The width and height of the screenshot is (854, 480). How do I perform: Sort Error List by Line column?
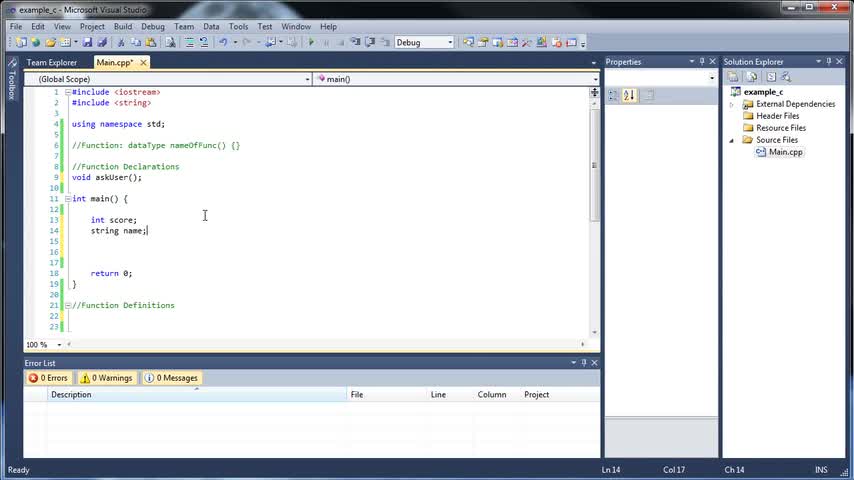coord(451,394)
